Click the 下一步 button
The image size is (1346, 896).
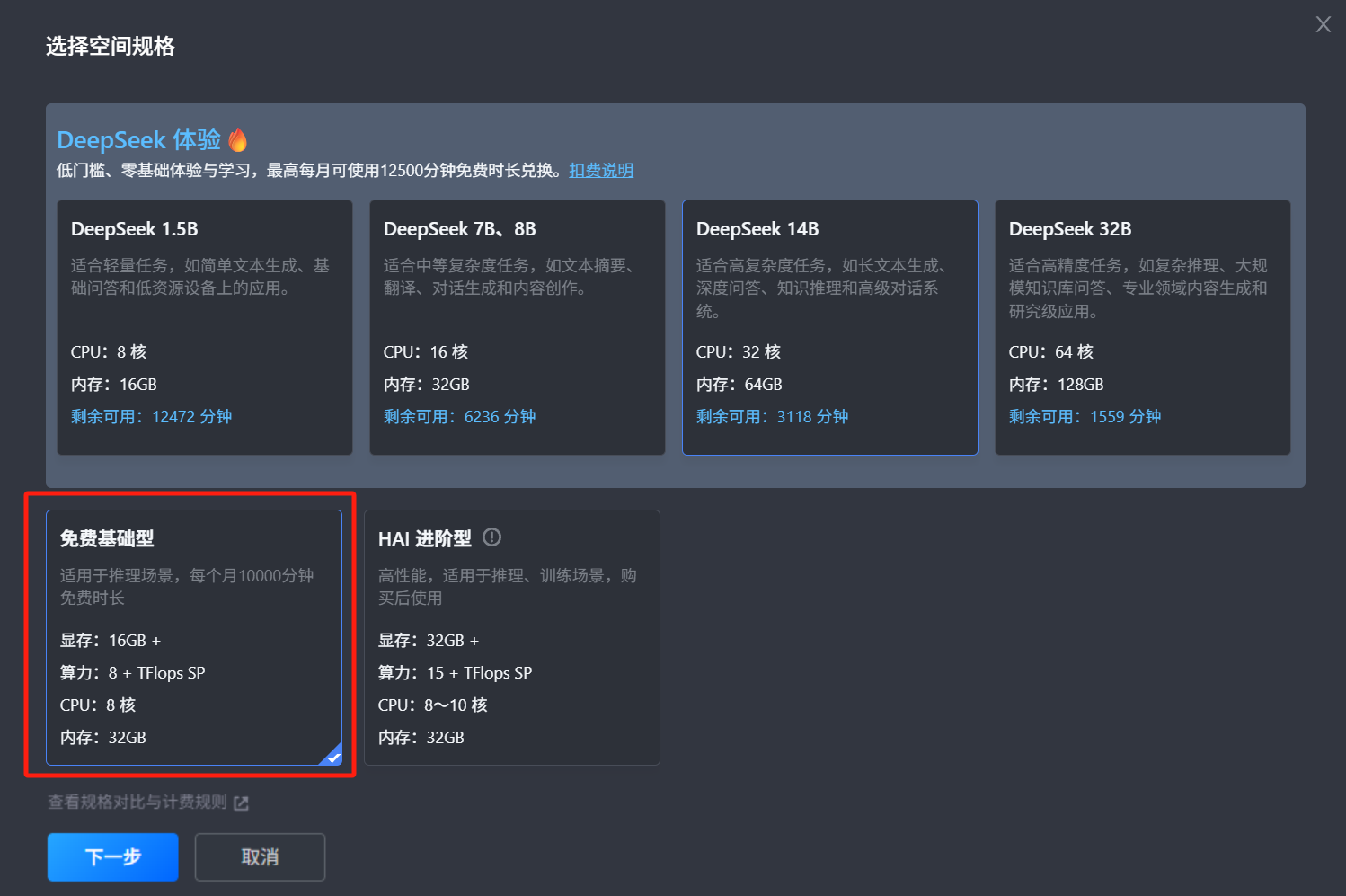[113, 857]
